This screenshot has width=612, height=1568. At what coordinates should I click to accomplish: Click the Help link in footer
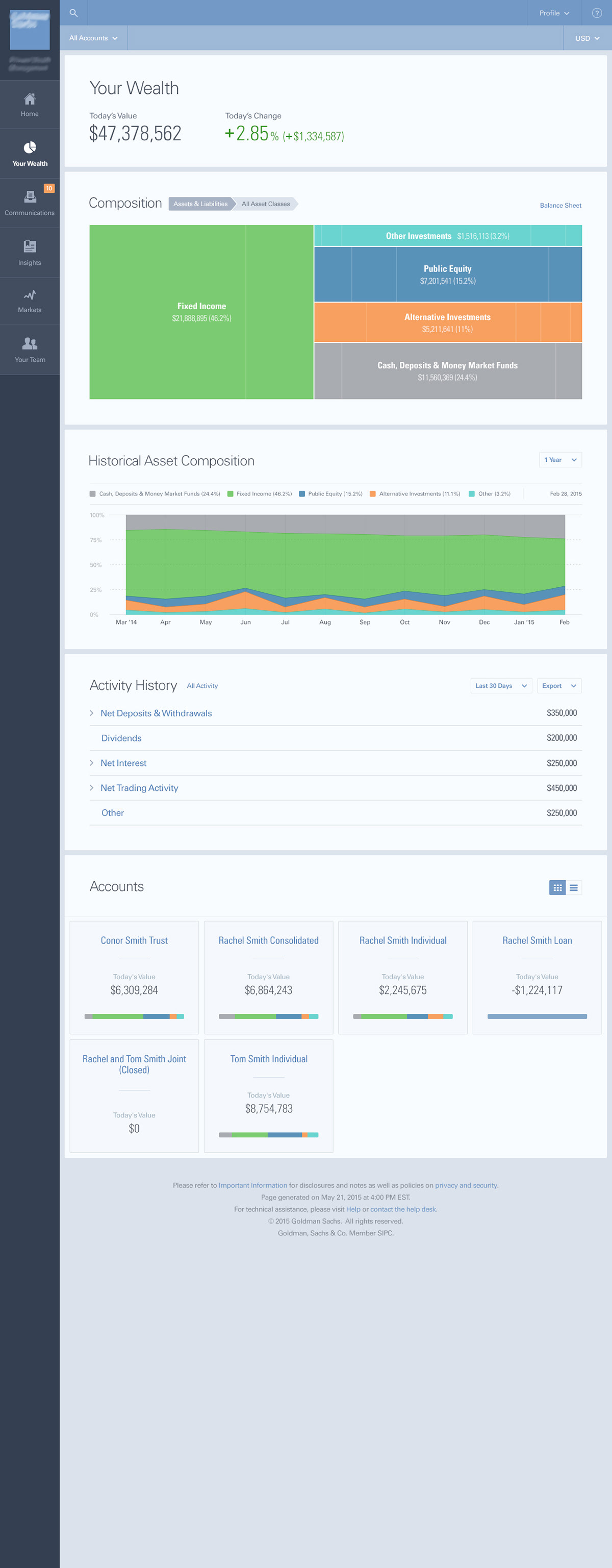[353, 1209]
